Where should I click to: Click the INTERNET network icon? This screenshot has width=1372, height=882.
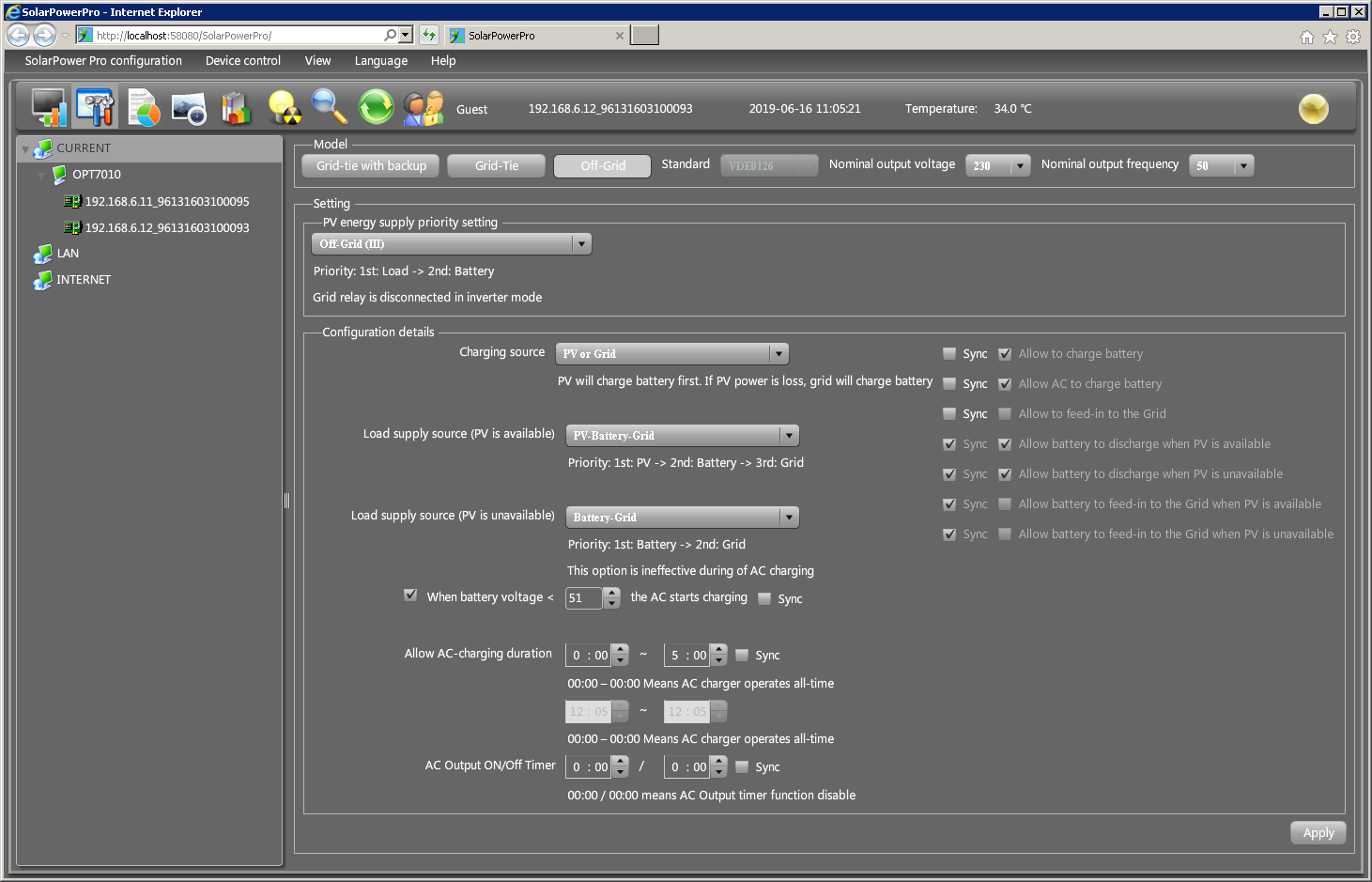[42, 280]
